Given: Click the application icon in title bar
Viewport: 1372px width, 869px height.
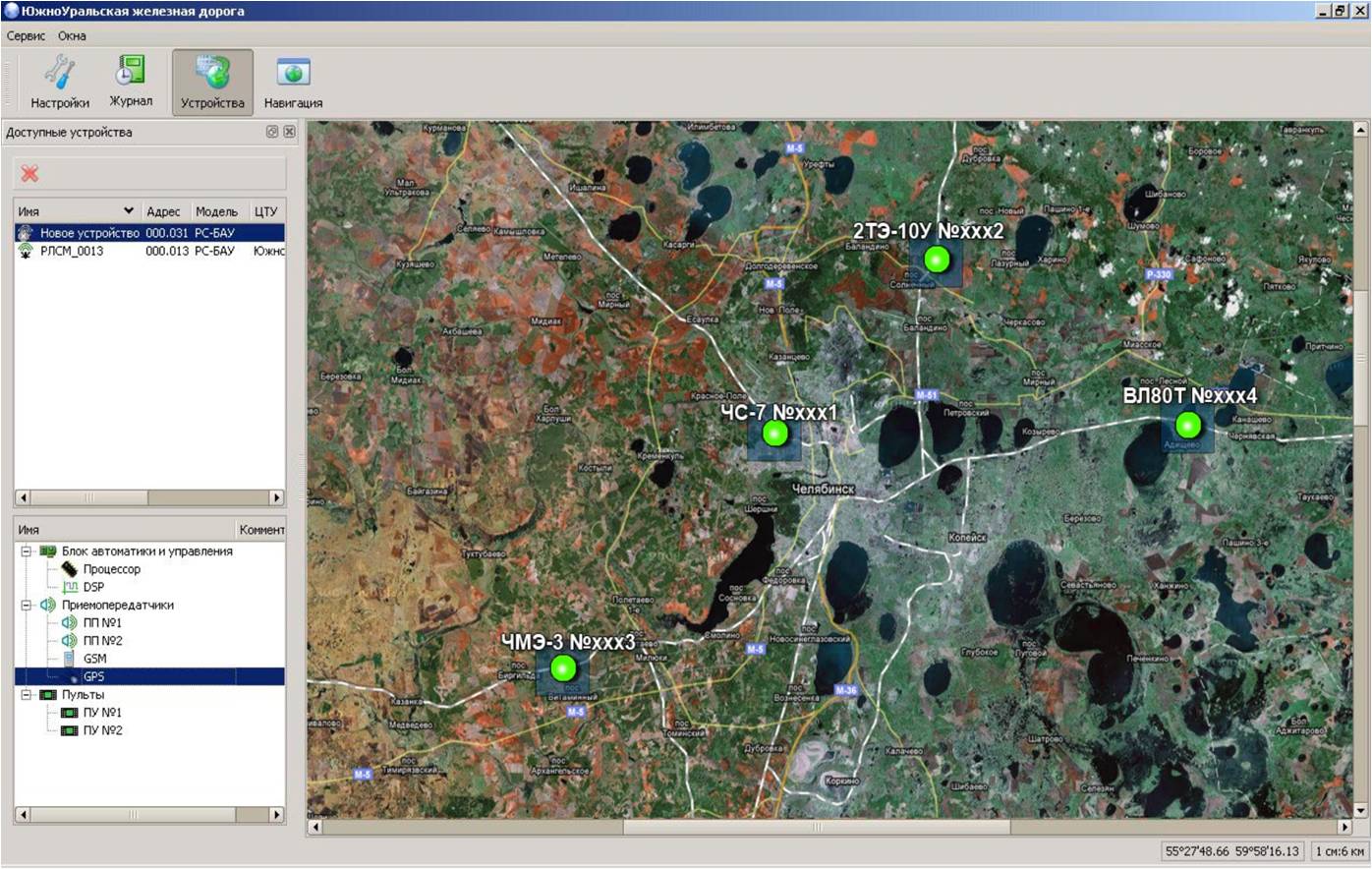Looking at the screenshot, I should [12, 11].
